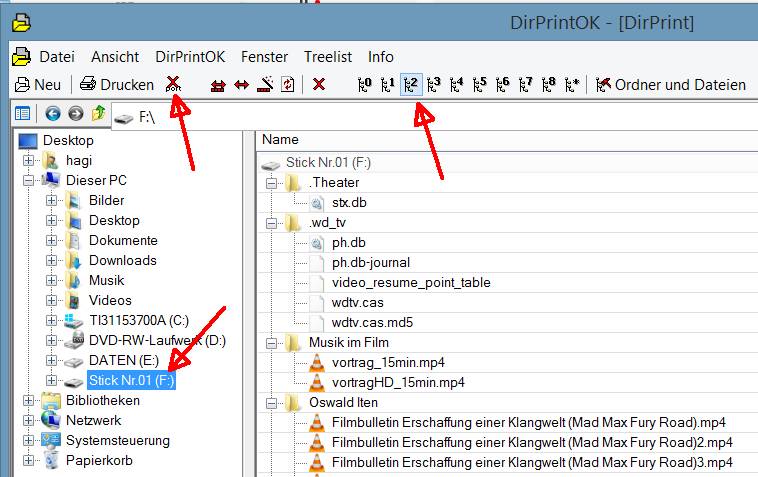This screenshot has width=758, height=477.
Task: Set tree expansion level 7
Action: (x=525, y=85)
